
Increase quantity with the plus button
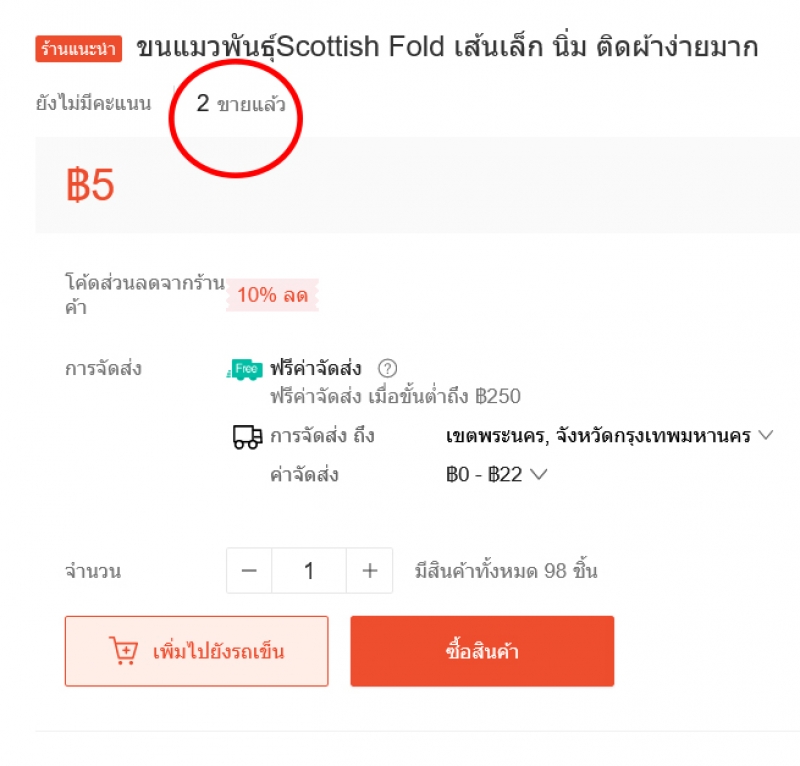point(370,571)
